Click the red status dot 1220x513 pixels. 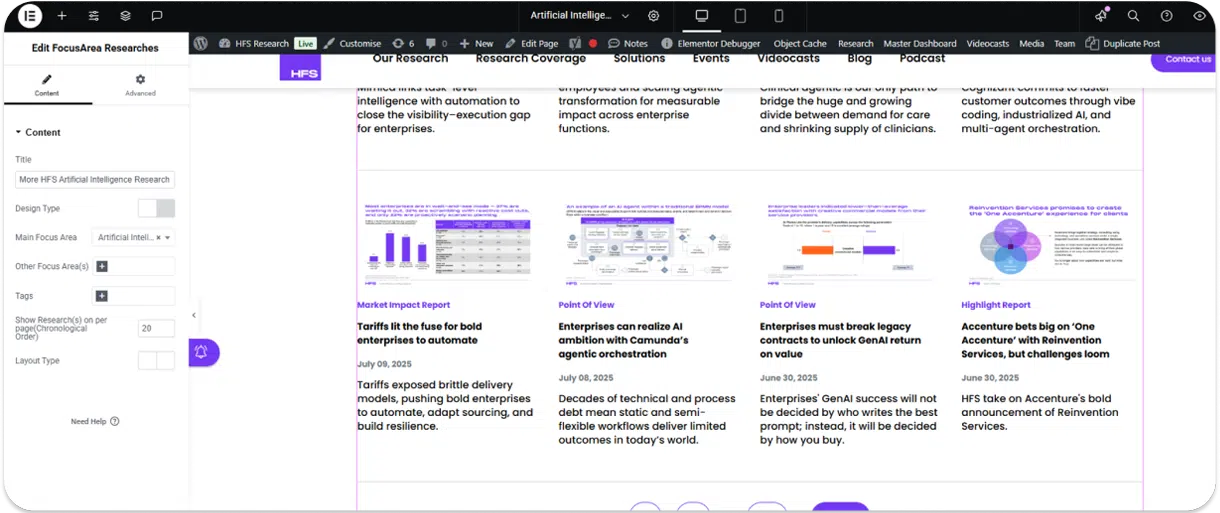[593, 43]
